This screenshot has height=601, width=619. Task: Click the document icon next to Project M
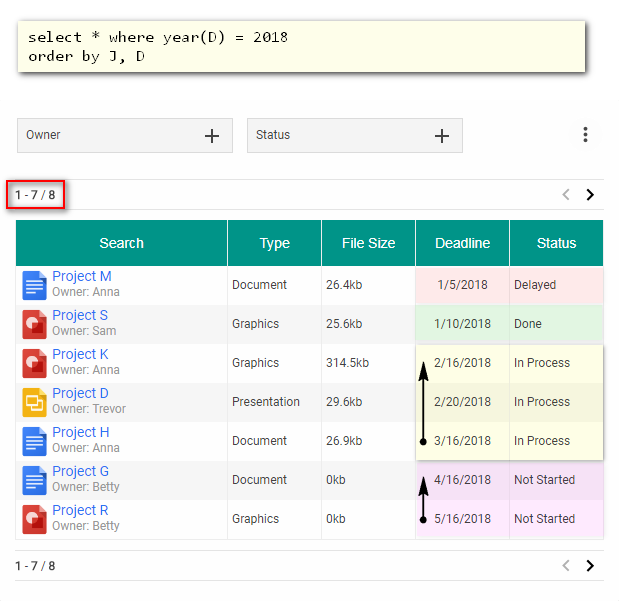[x=35, y=285]
